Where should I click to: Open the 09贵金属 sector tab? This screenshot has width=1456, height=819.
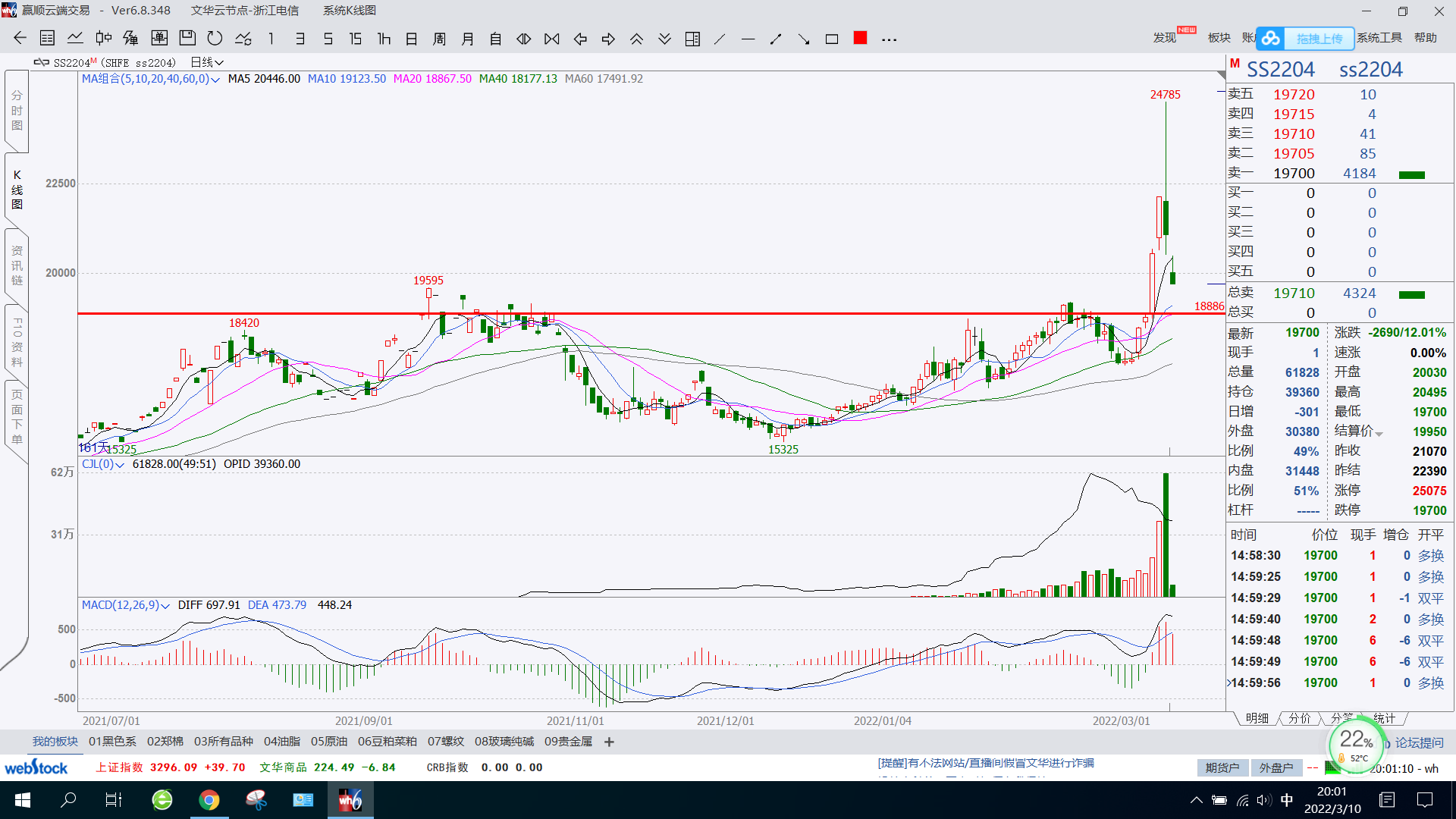(568, 742)
